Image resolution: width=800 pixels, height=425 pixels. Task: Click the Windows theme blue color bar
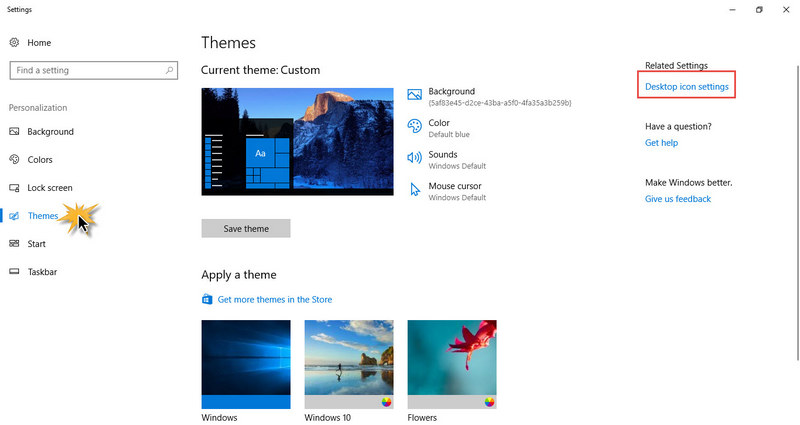(x=246, y=402)
